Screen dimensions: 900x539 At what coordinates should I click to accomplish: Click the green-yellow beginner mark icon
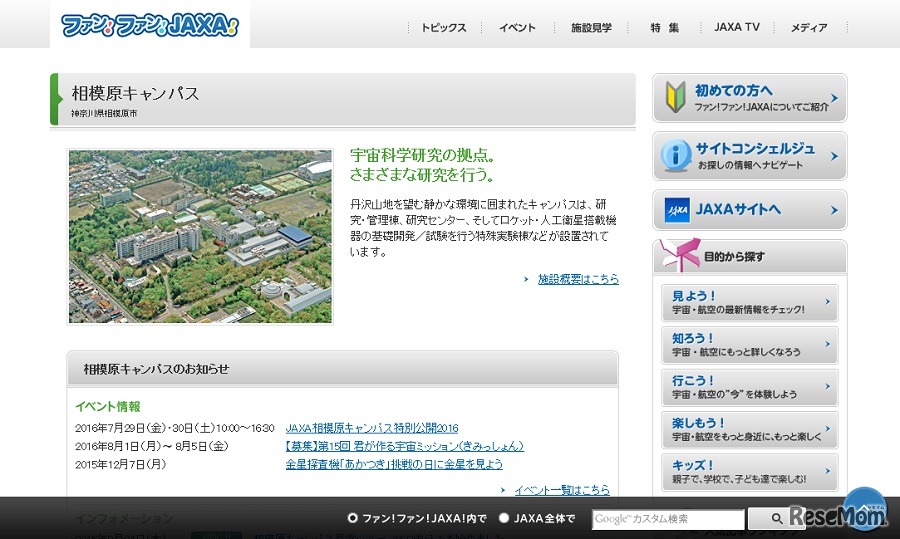point(676,96)
